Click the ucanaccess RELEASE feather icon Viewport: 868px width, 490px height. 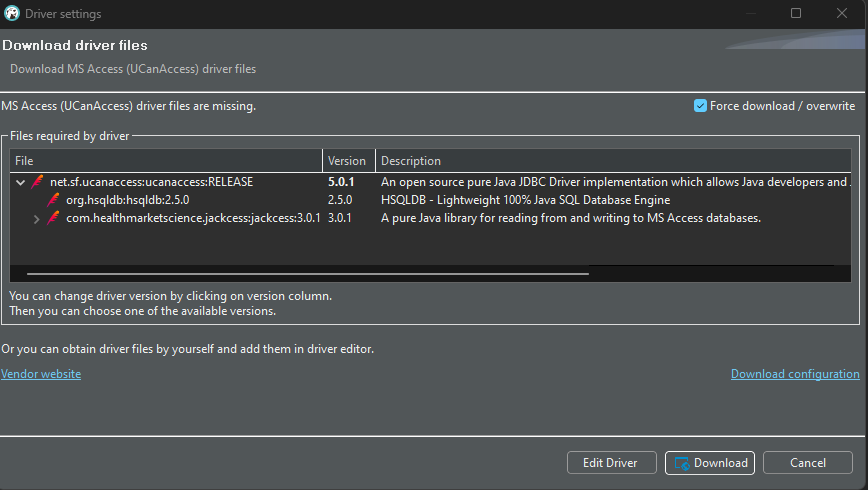tap(38, 182)
